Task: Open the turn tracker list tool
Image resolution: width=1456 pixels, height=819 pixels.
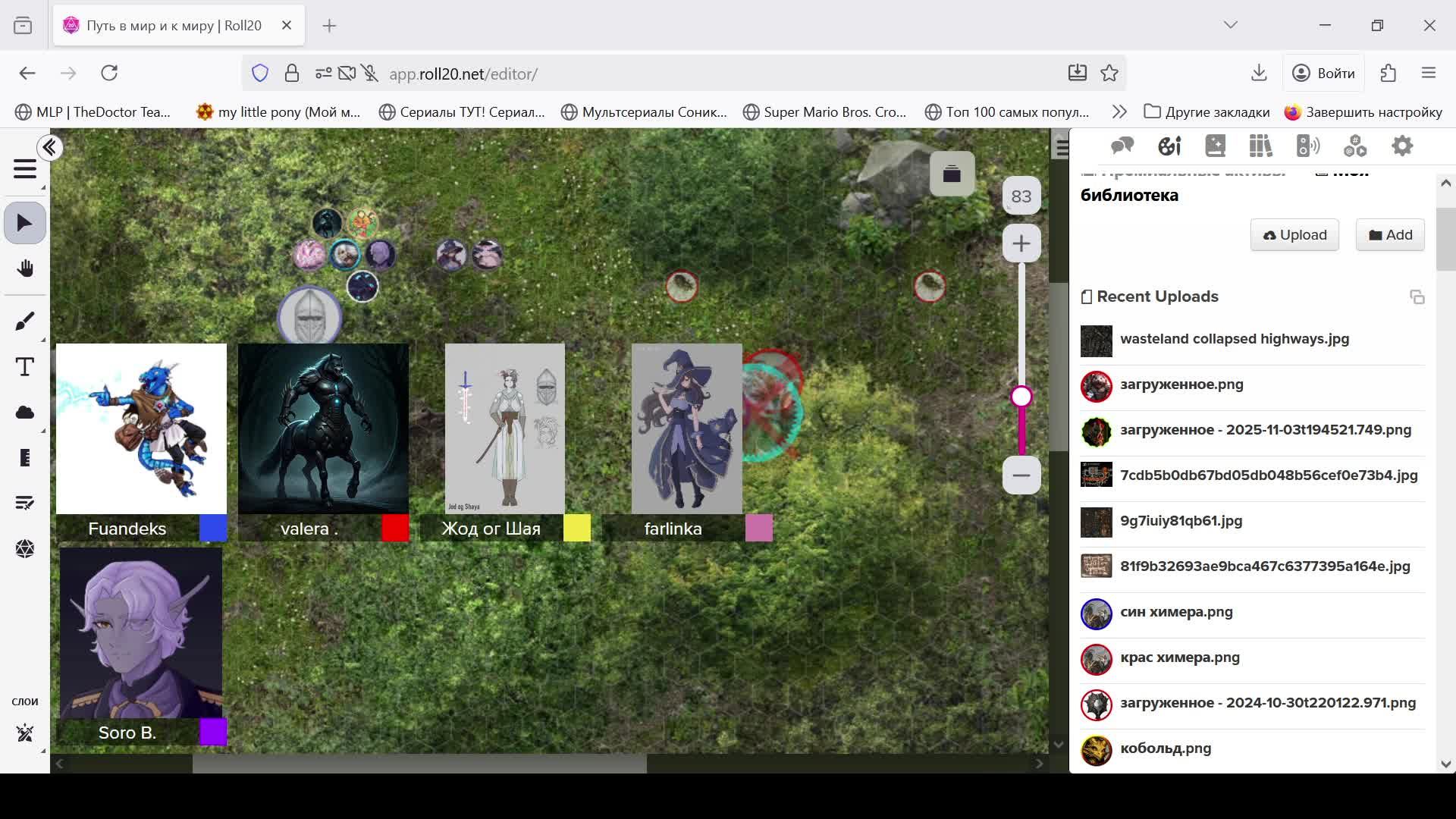Action: (x=25, y=503)
